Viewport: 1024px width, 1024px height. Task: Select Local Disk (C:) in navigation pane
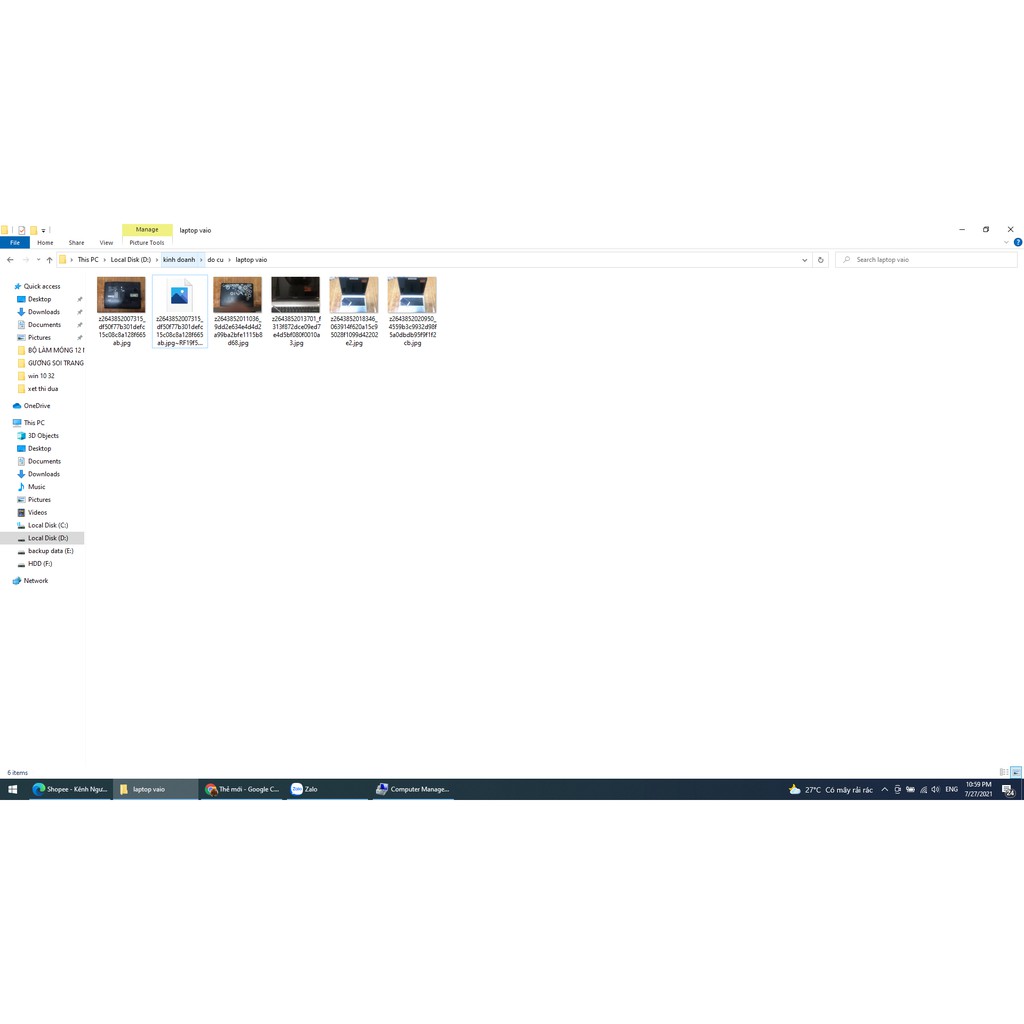(x=48, y=525)
